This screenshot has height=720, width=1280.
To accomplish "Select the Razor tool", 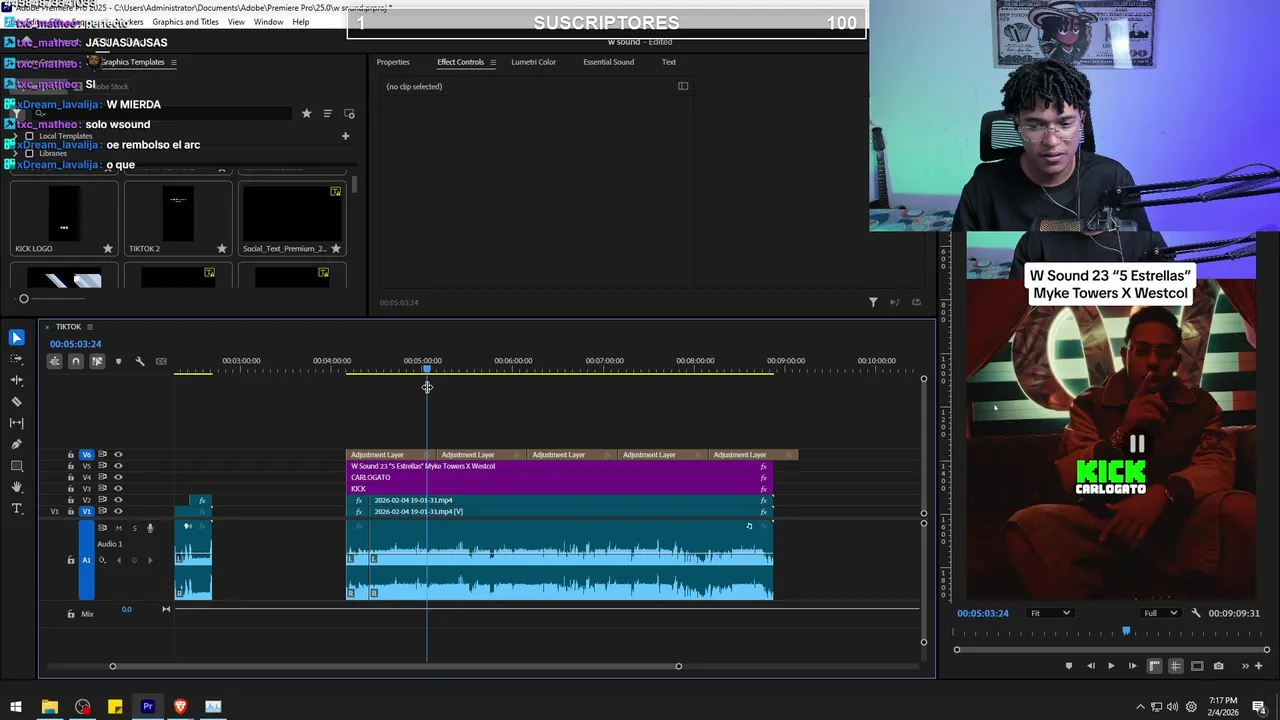I will (x=16, y=401).
